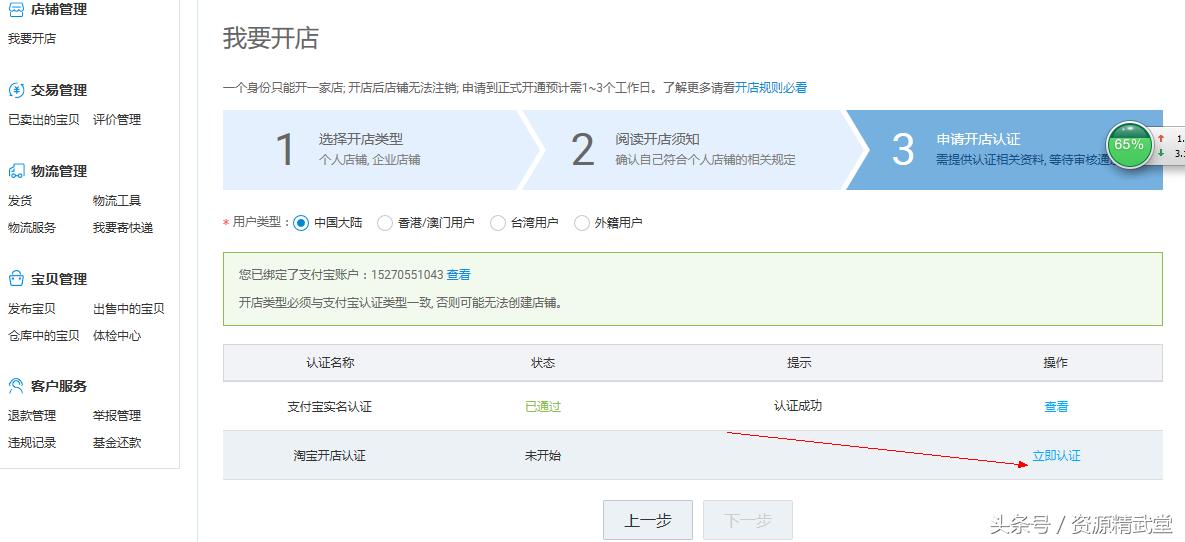Click the 未开始 status cell

[543, 456]
